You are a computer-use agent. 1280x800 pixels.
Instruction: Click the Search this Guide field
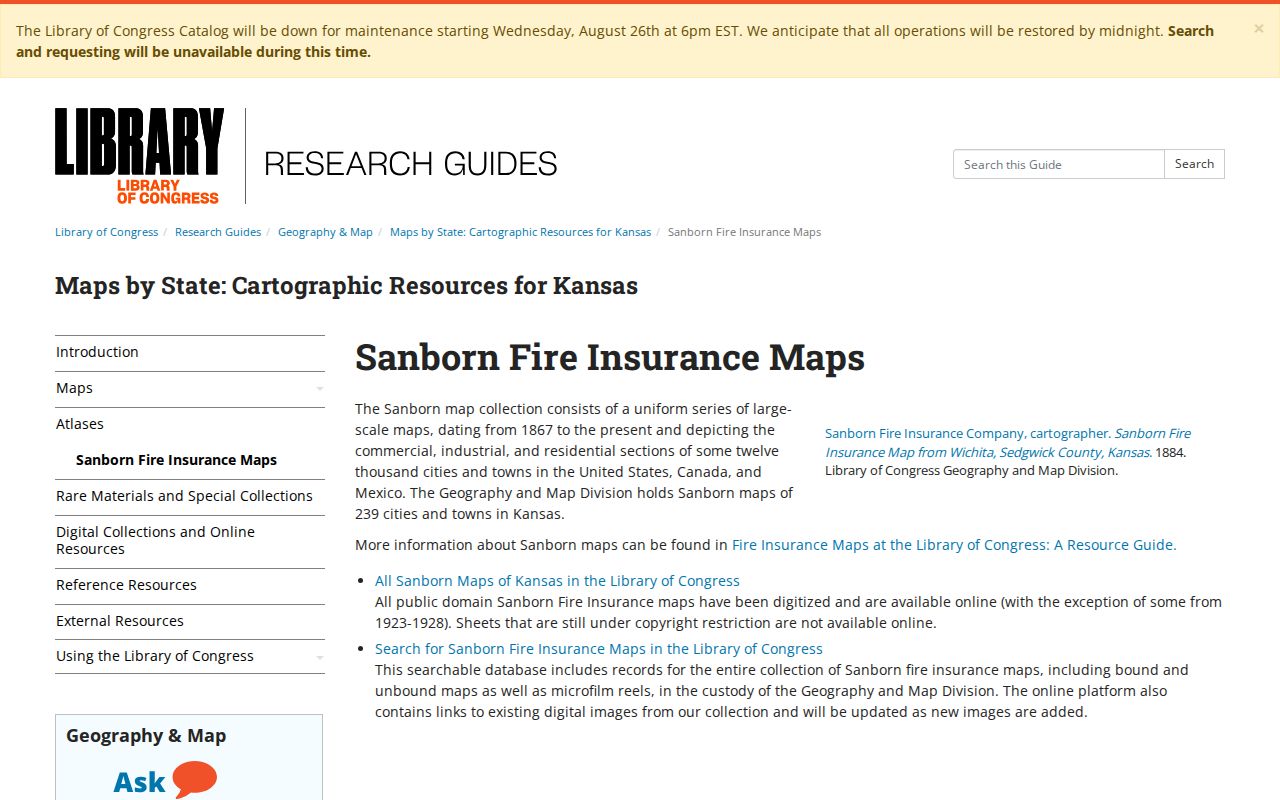(1059, 164)
